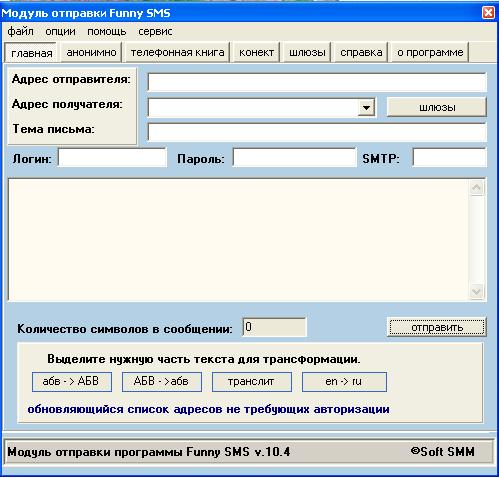Go to the шлюзы tab

(x=307, y=52)
